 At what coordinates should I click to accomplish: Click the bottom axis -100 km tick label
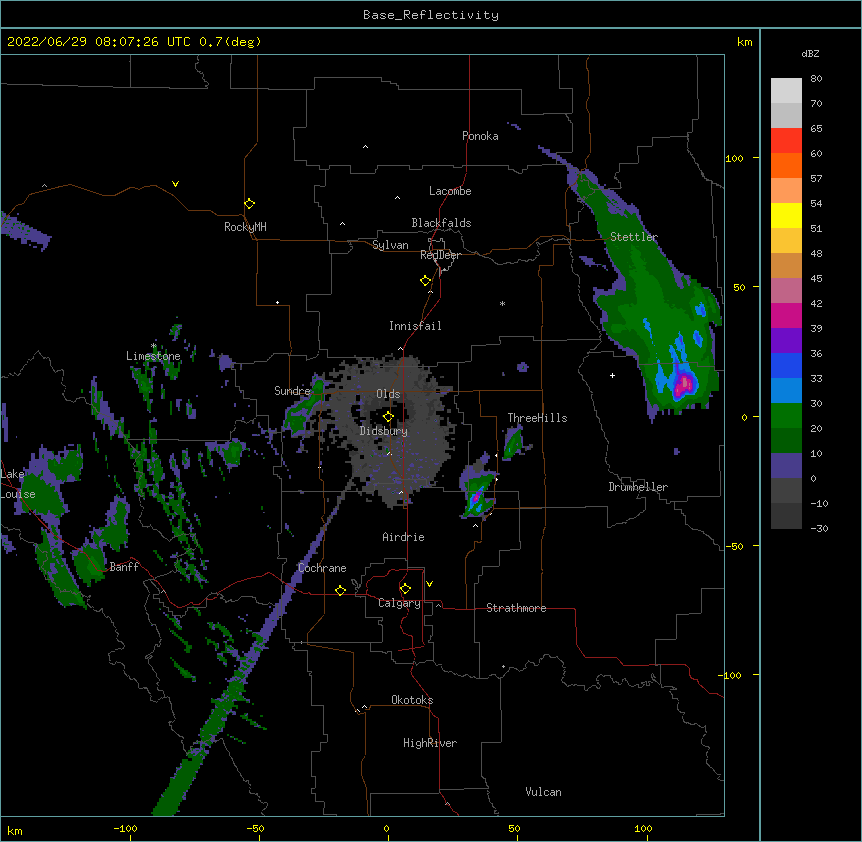tap(125, 828)
